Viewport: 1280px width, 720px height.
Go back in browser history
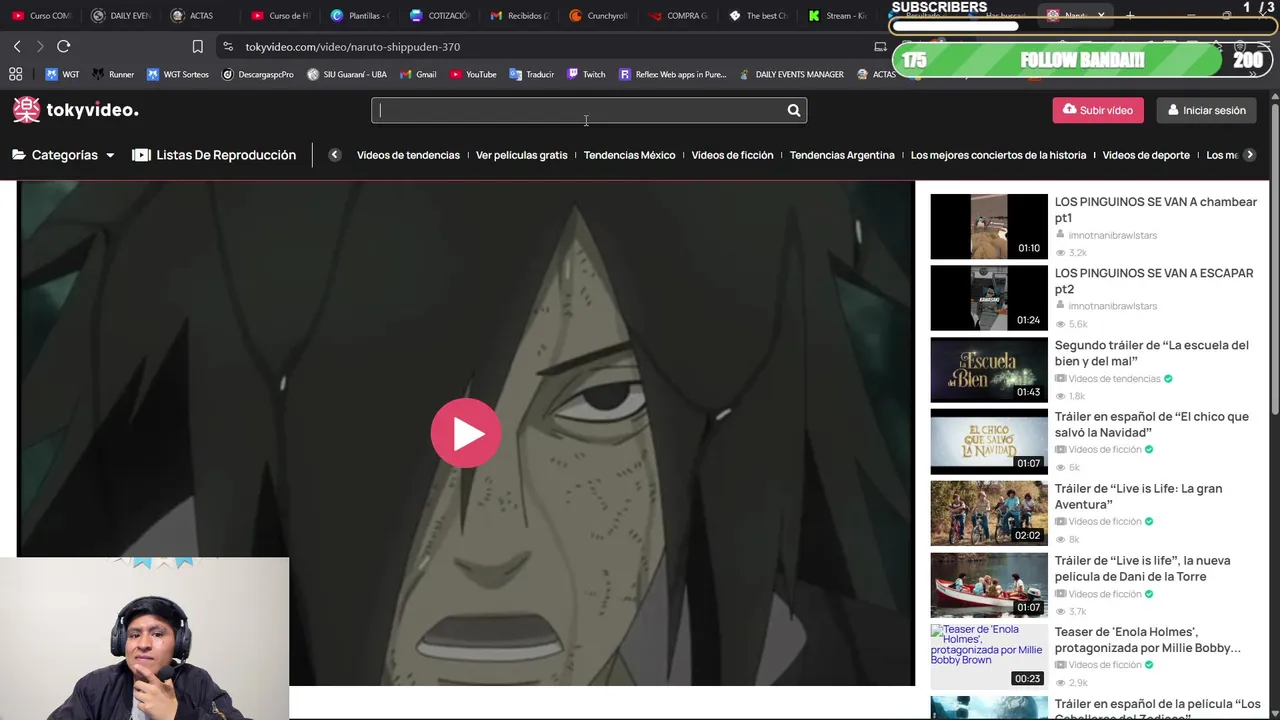(17, 46)
